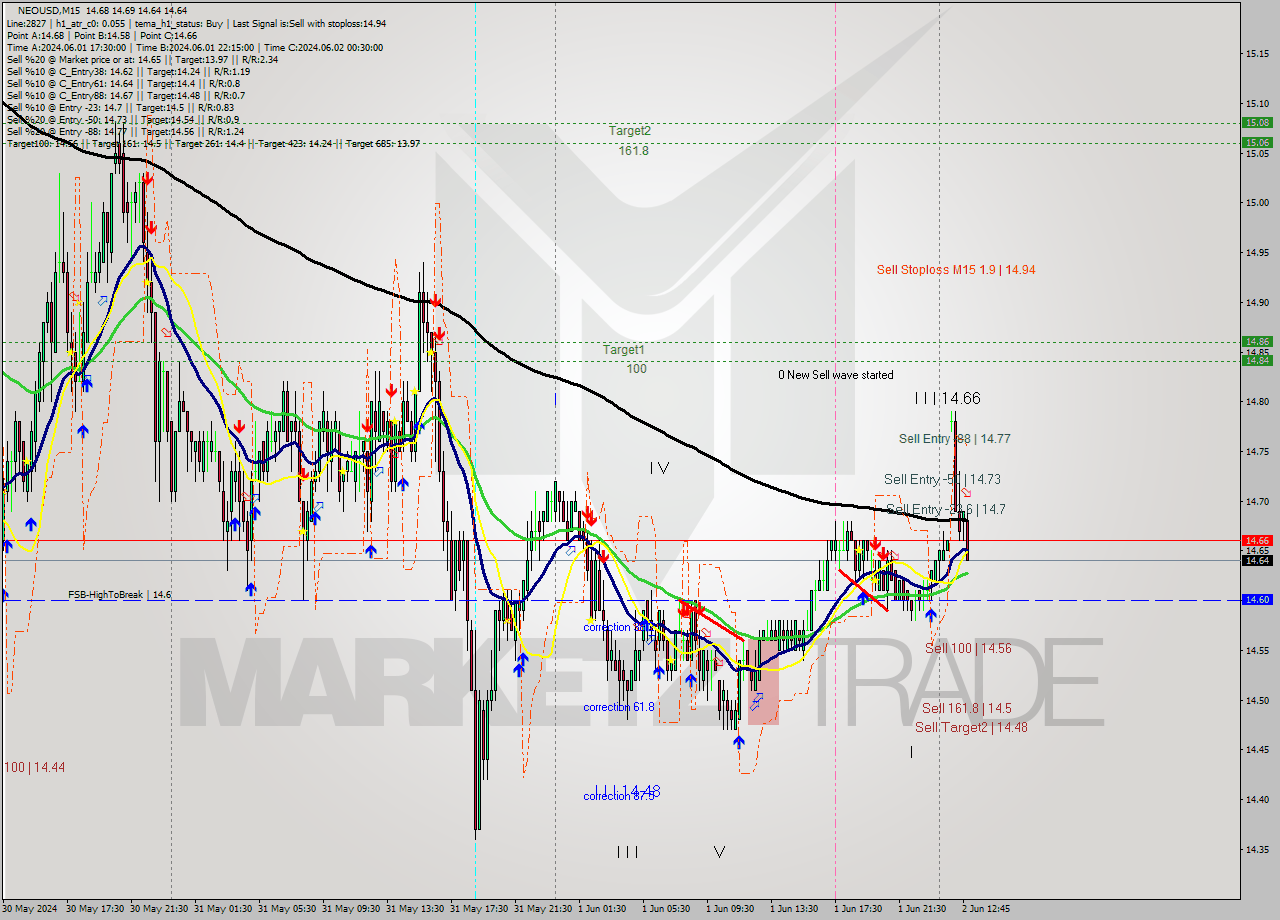The height and width of the screenshot is (920, 1280).
Task: Click the 'correction 87.5' label
Action: coord(619,796)
